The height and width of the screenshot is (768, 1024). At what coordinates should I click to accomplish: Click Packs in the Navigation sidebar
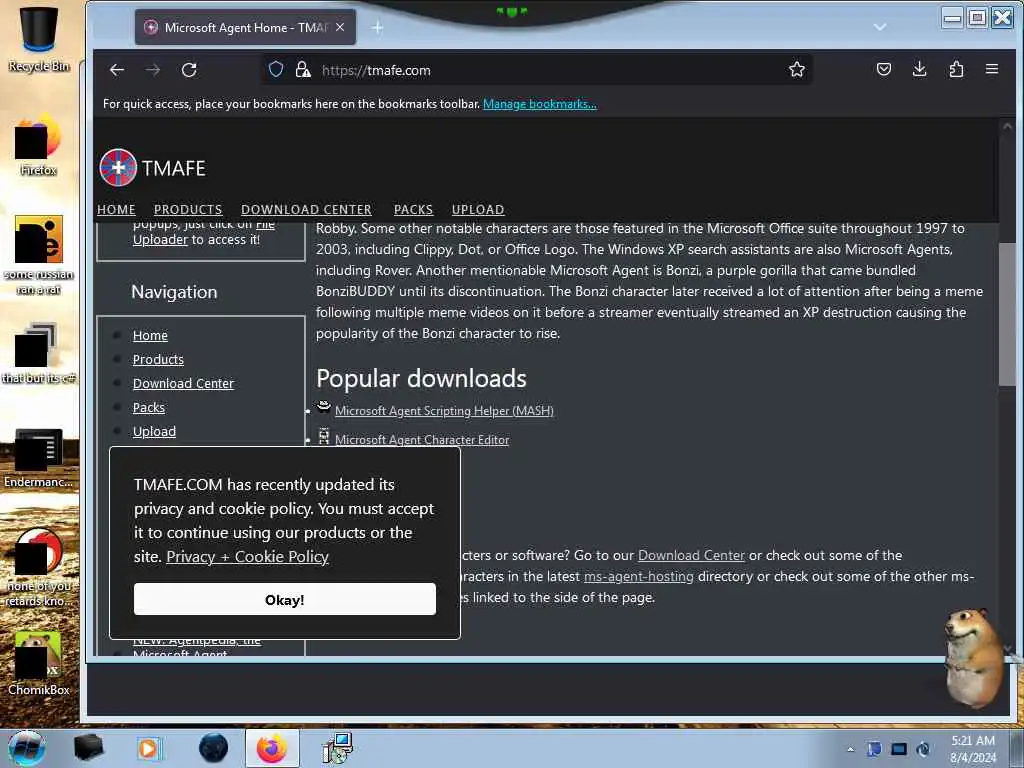(149, 408)
